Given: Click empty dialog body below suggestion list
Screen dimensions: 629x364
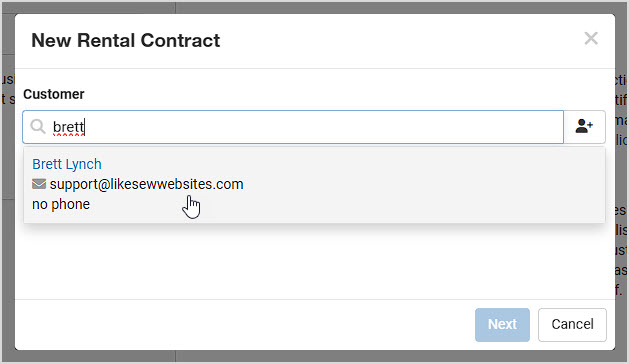Looking at the screenshot, I should [314, 261].
